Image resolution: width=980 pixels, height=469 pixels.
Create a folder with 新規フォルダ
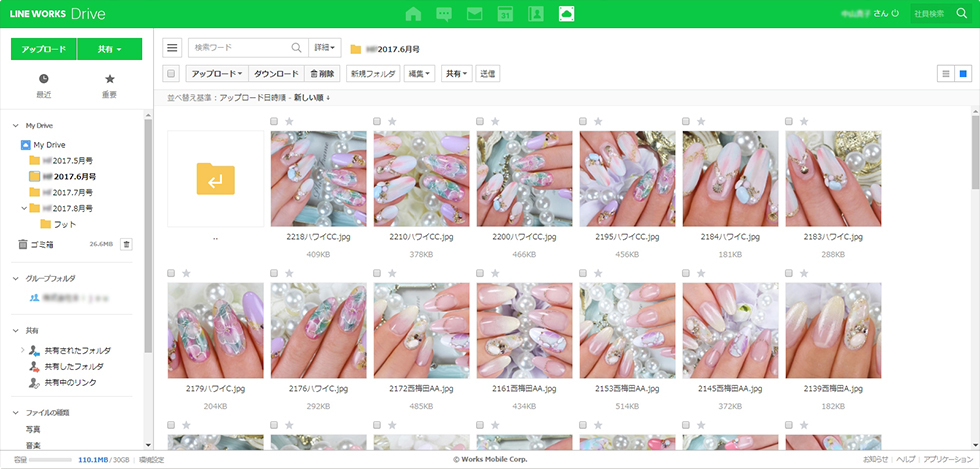point(373,74)
